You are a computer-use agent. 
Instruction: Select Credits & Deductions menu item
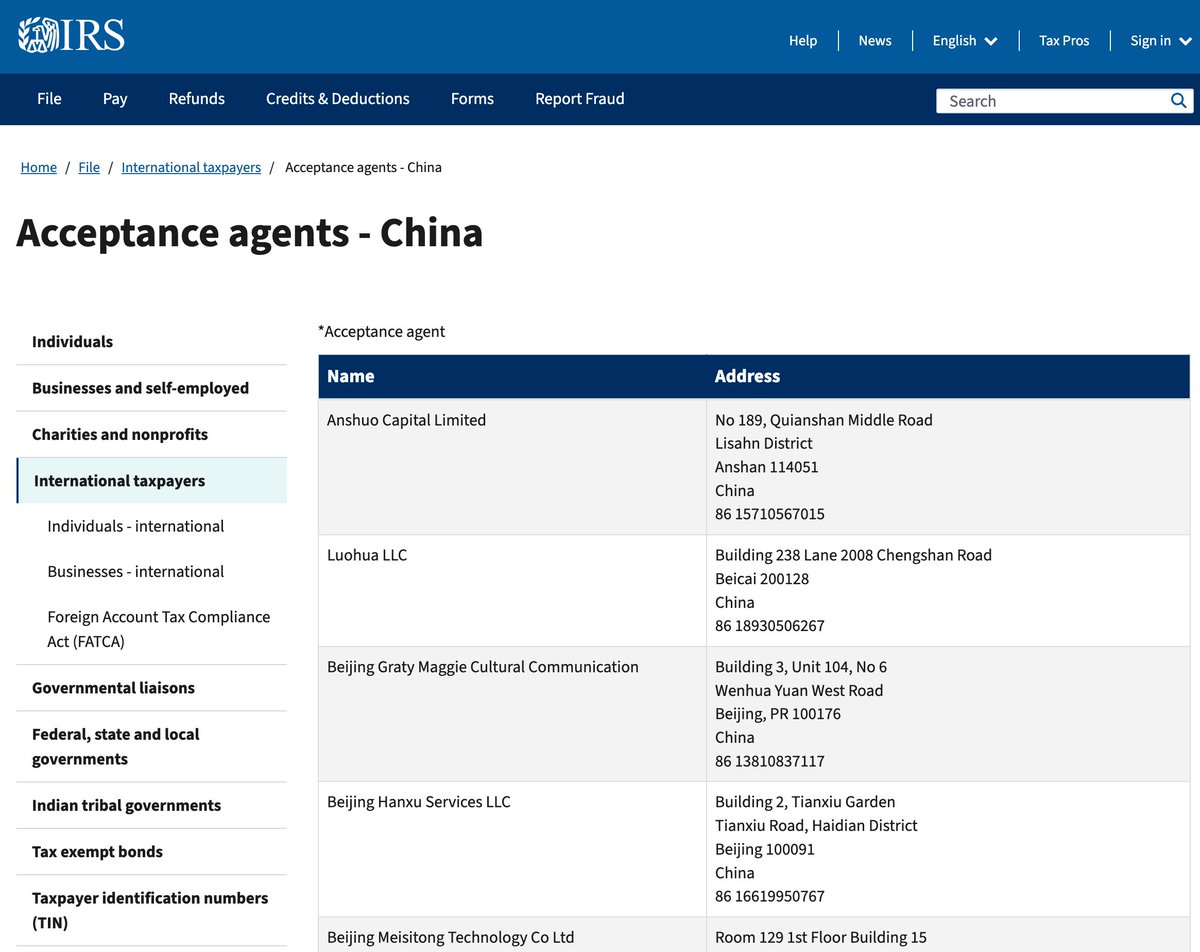[x=338, y=98]
